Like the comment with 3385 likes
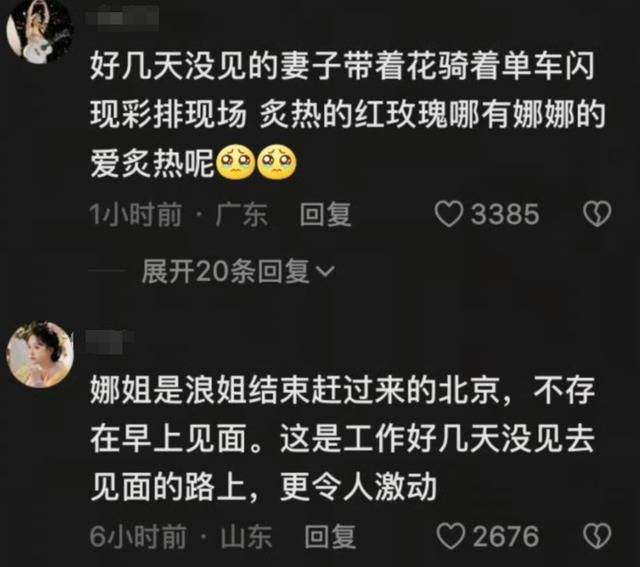Screen dimensions: 640x567 [449, 214]
